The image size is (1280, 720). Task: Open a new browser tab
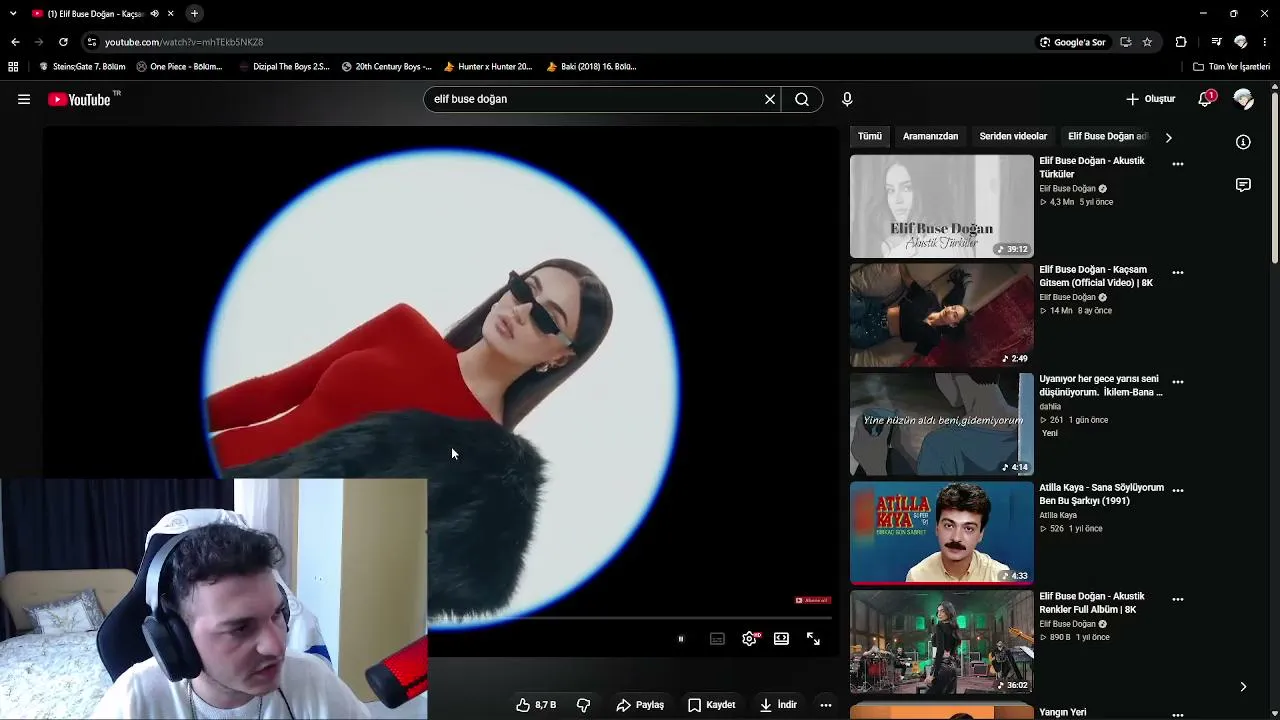(194, 14)
